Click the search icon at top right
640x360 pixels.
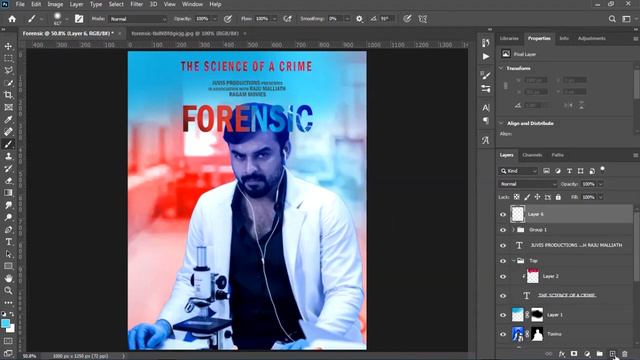pos(612,19)
